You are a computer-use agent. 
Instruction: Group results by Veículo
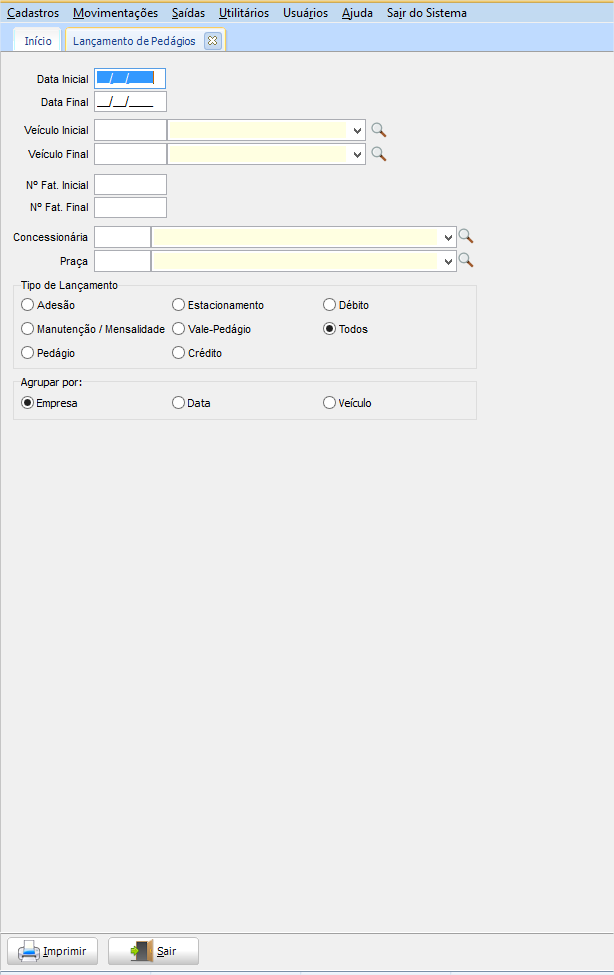330,403
